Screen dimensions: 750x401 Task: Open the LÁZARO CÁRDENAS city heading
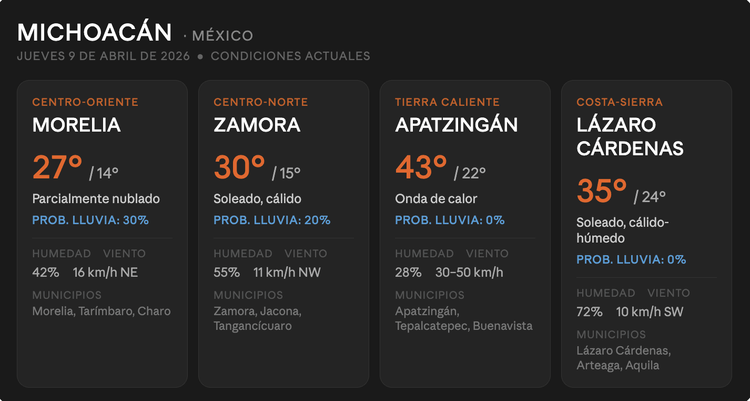point(630,136)
